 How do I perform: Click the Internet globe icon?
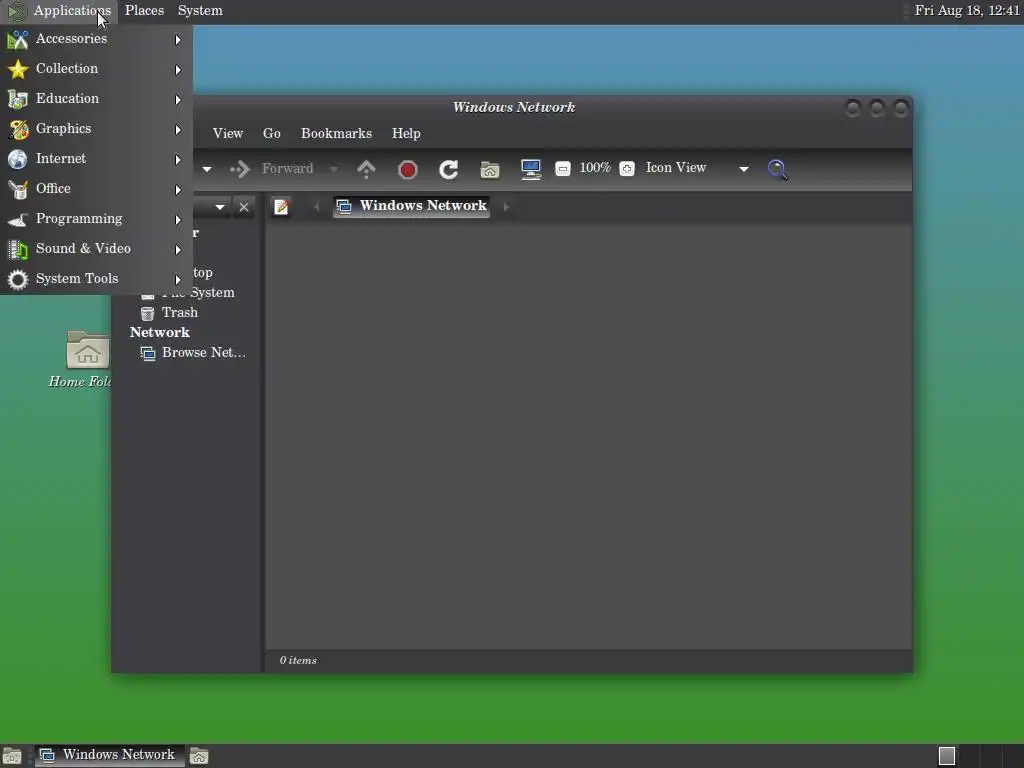tap(18, 159)
